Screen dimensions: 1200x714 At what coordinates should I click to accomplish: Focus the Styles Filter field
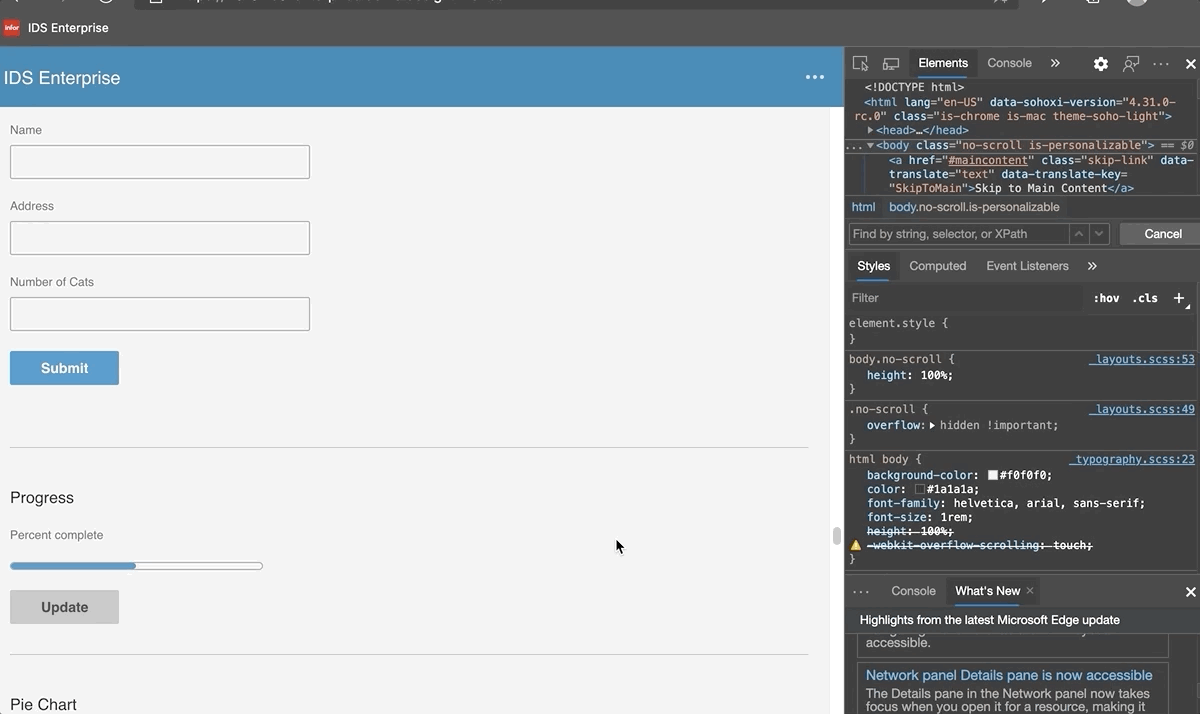tap(965, 298)
